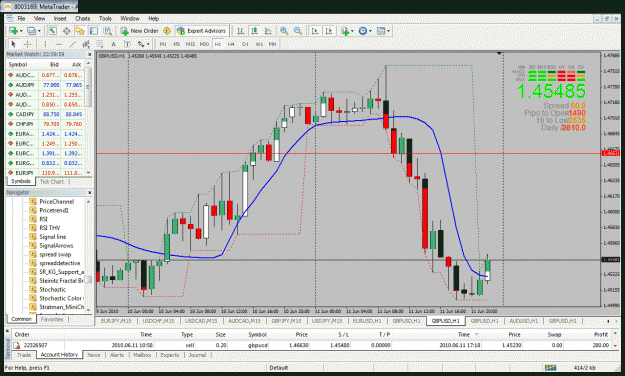
Task: Open the Insert menu
Action: pyautogui.click(x=60, y=18)
